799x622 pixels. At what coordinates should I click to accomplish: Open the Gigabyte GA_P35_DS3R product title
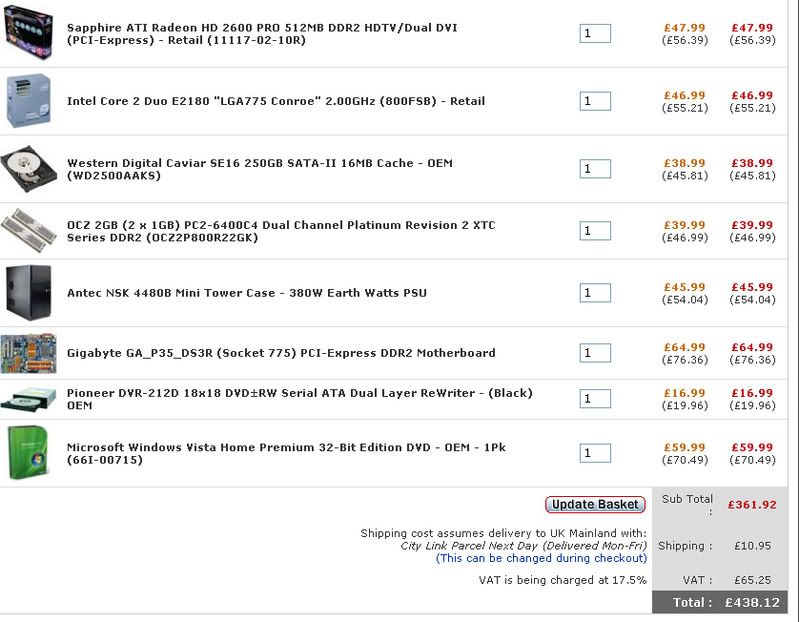click(280, 353)
